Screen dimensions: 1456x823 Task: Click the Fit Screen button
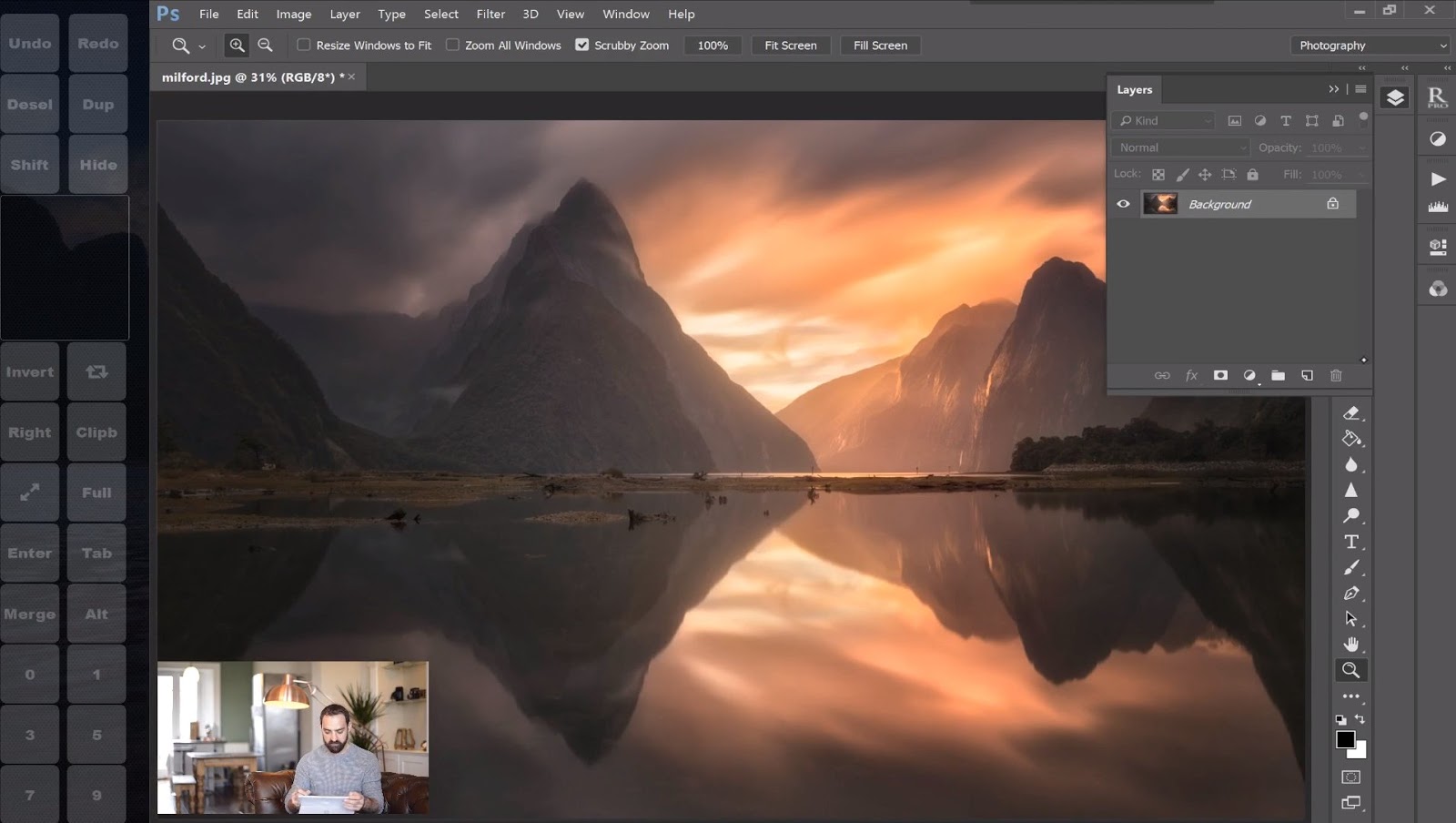click(790, 45)
